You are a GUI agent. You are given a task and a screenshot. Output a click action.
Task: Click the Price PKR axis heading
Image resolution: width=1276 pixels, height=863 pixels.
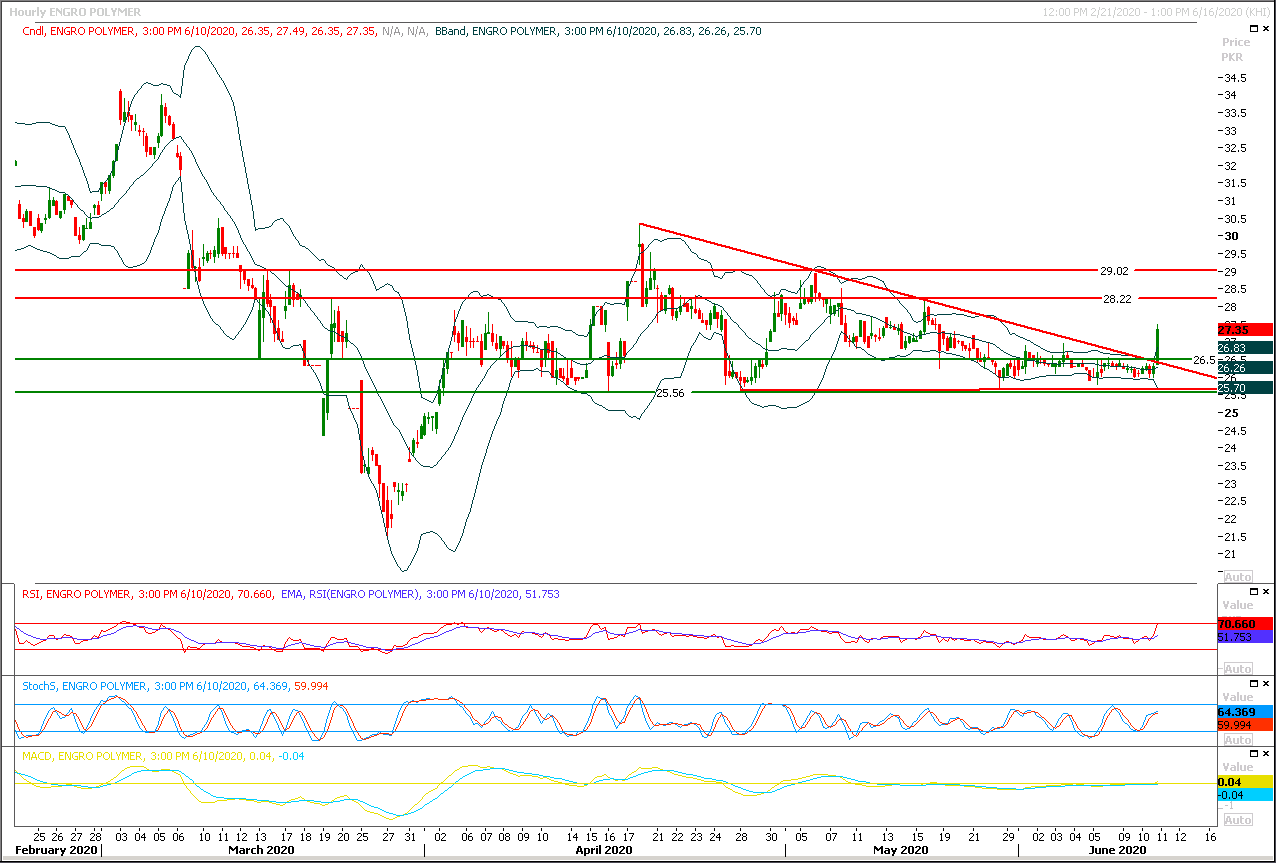[1236, 50]
